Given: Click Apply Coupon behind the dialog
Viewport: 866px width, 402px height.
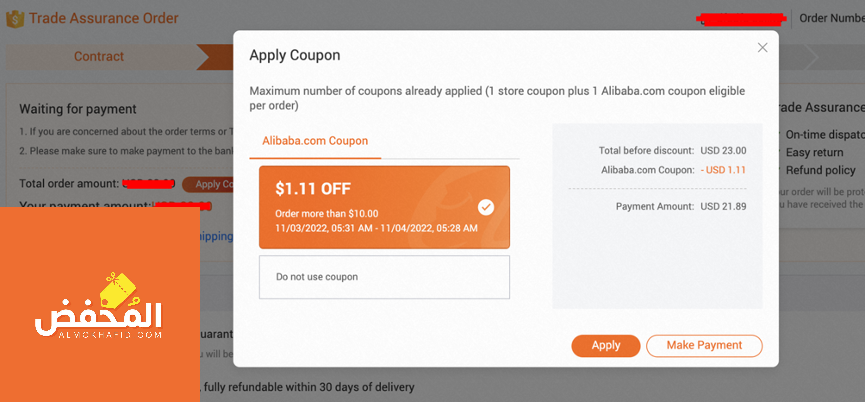Looking at the screenshot, I should tap(208, 184).
